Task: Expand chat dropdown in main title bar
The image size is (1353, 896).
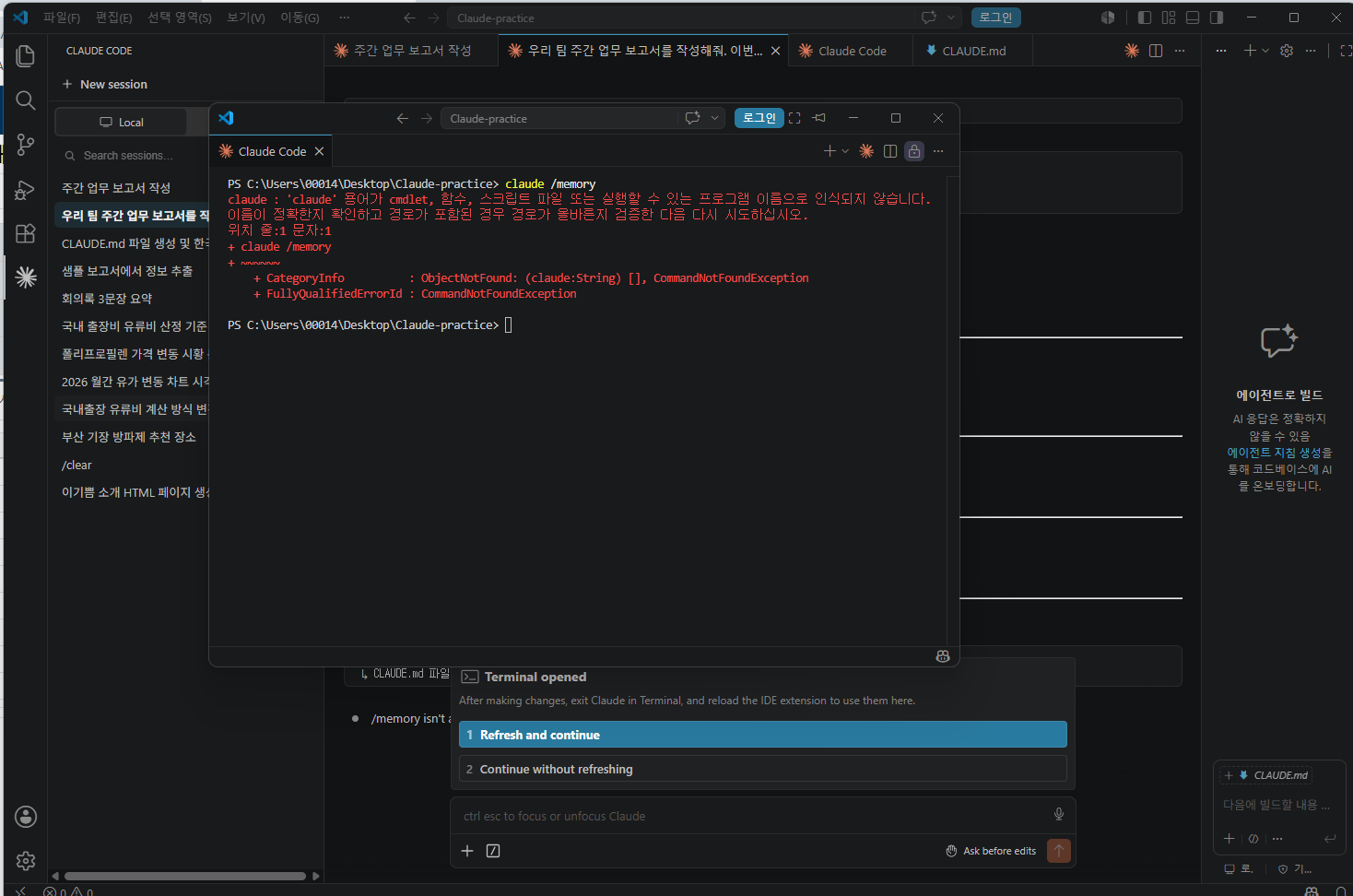Action: point(951,18)
